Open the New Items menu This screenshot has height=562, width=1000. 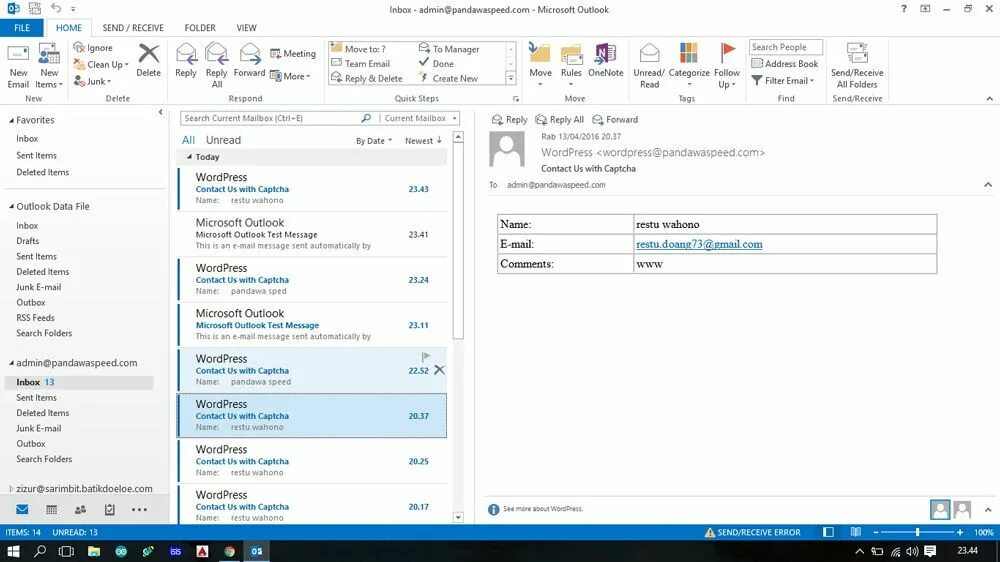coord(48,66)
